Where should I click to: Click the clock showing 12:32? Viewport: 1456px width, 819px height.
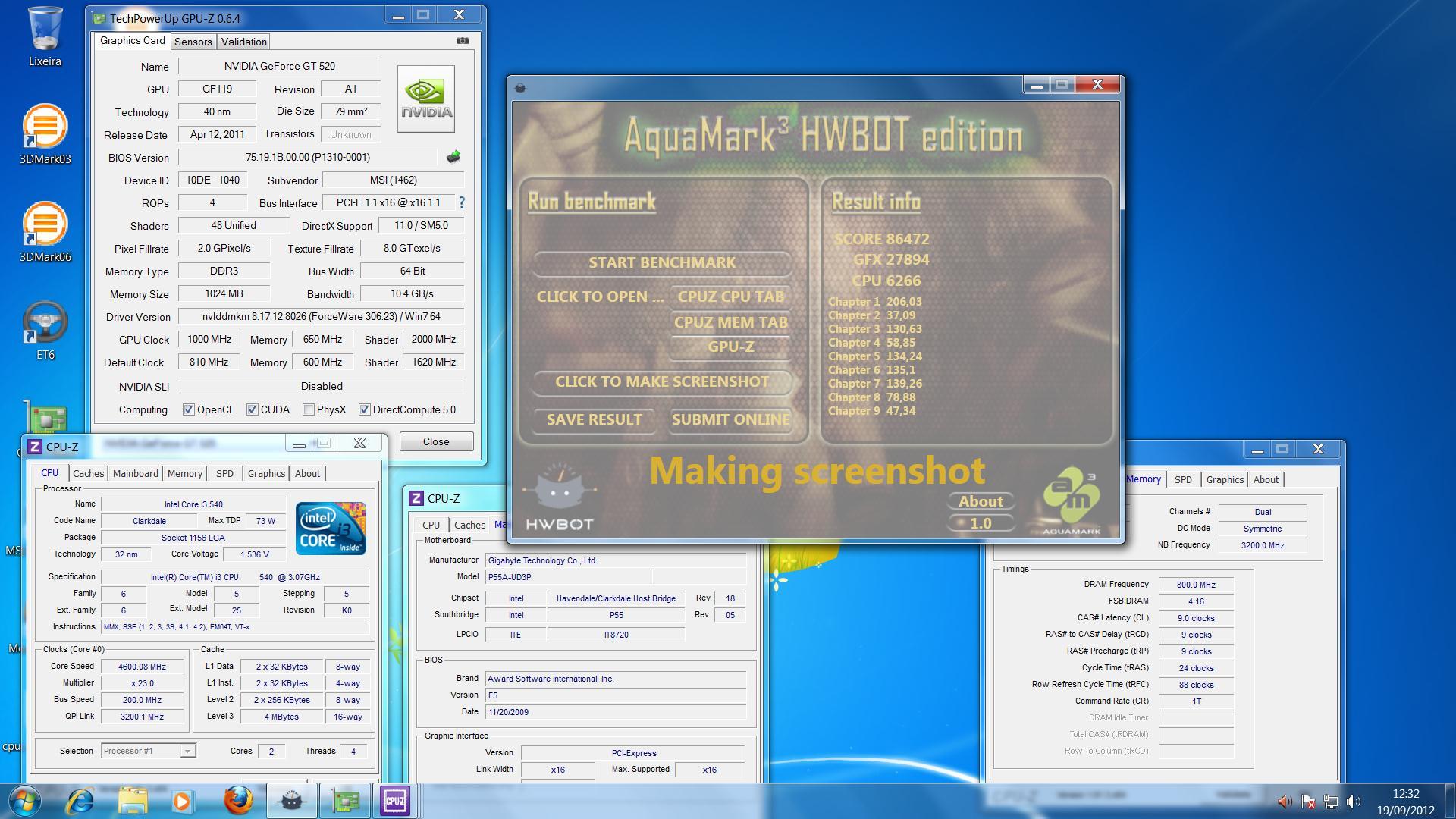tap(1405, 794)
